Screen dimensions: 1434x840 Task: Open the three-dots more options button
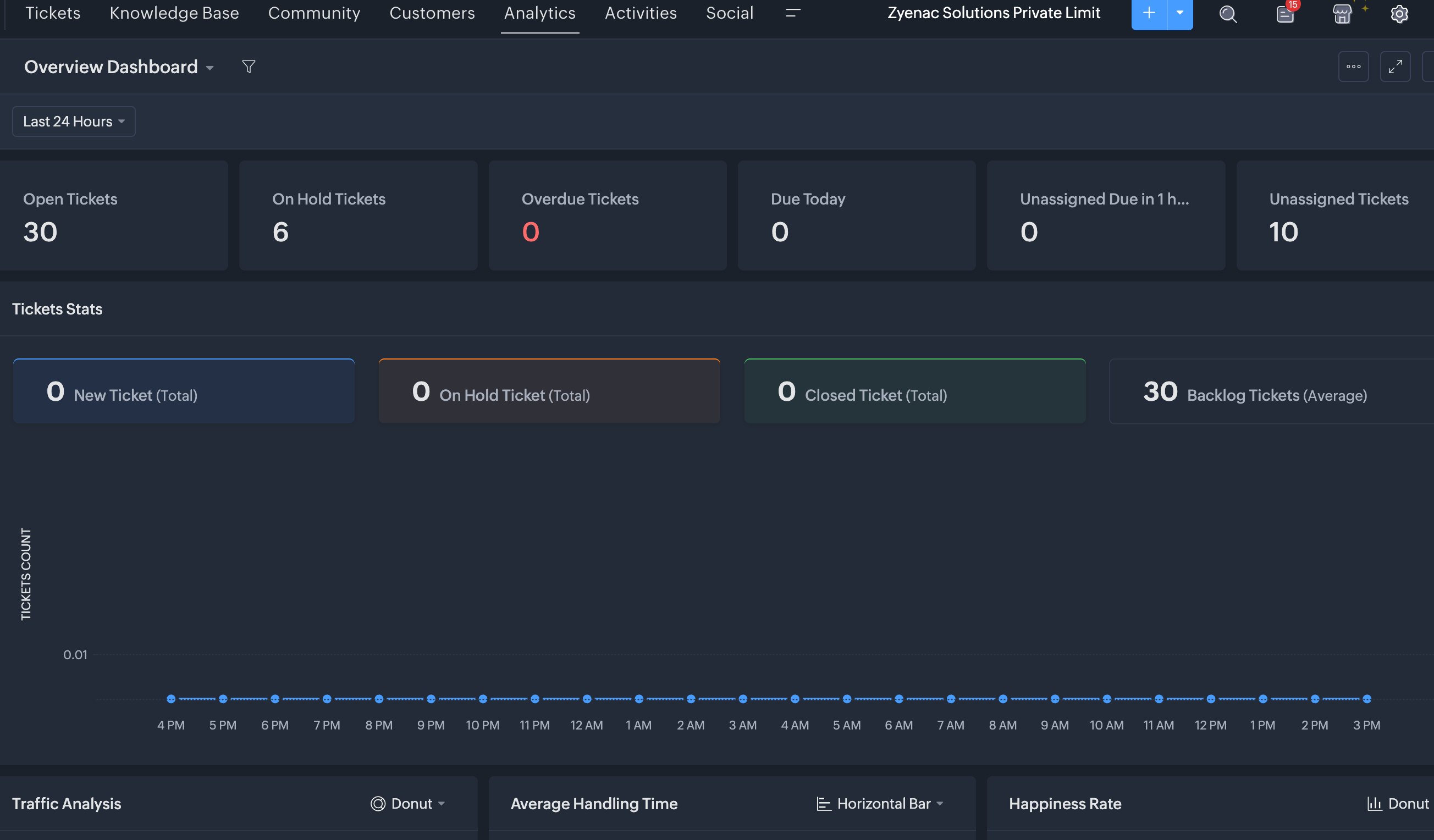[1353, 67]
